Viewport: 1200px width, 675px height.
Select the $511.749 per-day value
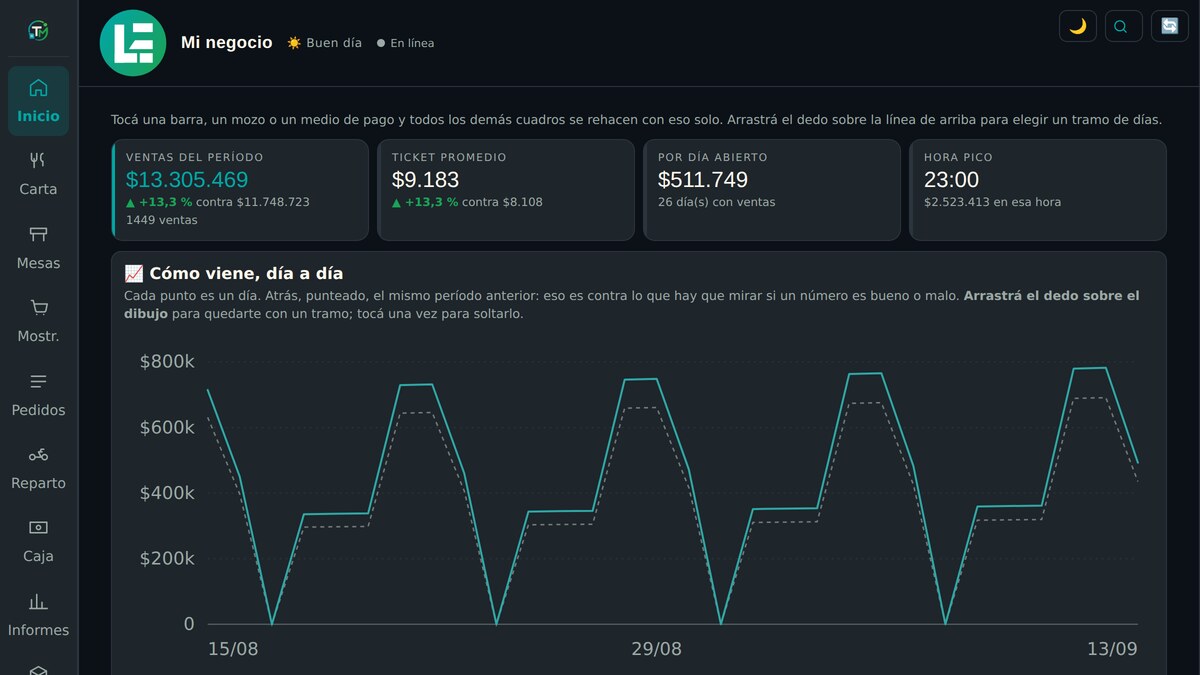[x=703, y=180]
